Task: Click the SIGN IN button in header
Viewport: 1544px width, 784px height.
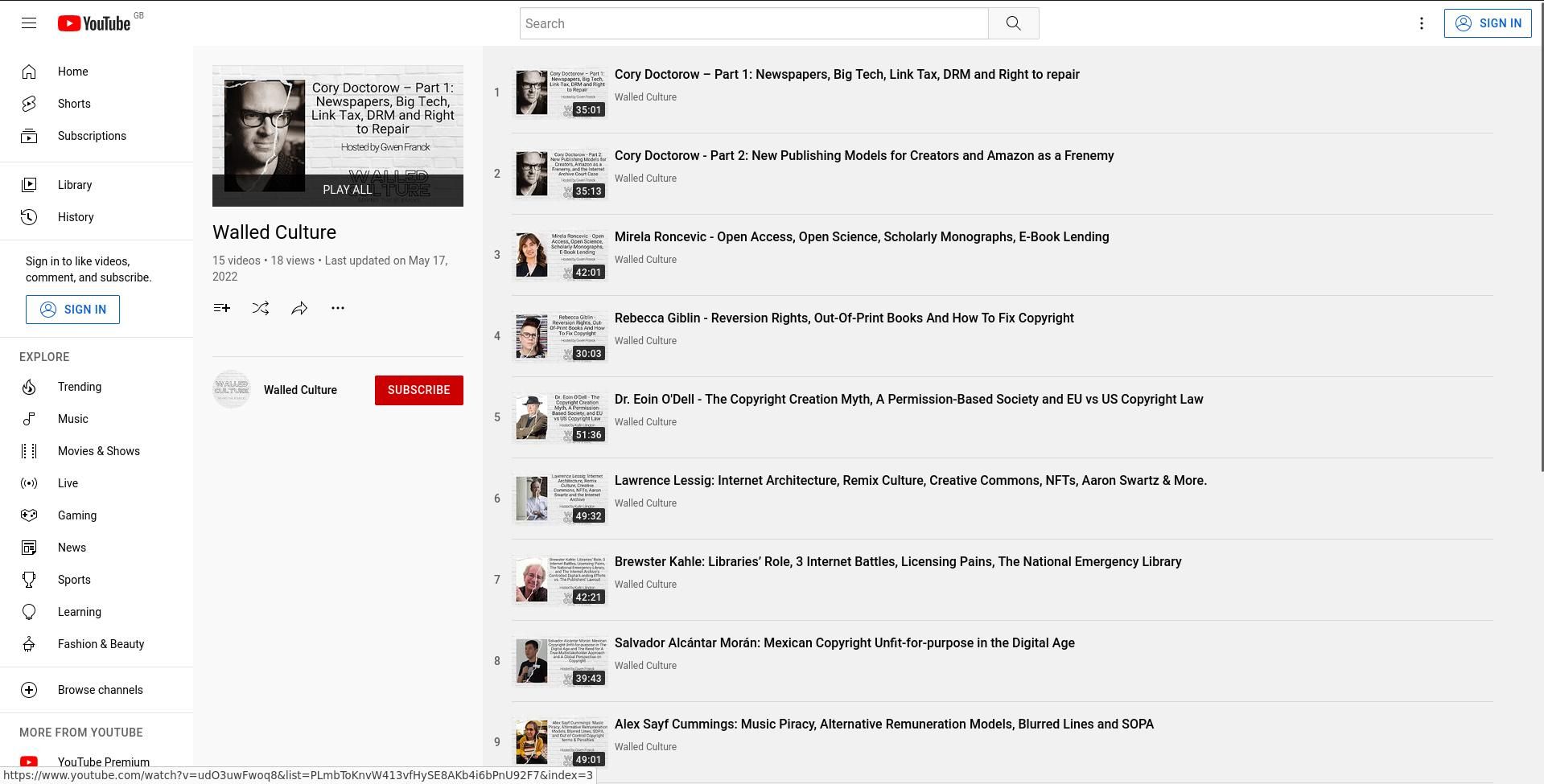Action: pyautogui.click(x=1487, y=23)
